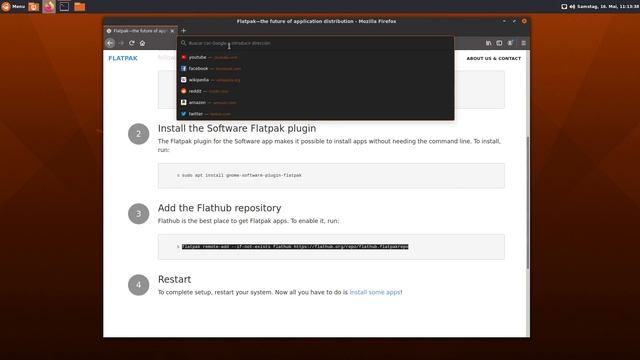The image size is (640, 360).
Task: Maximize the Firefox window
Action: point(514,21)
